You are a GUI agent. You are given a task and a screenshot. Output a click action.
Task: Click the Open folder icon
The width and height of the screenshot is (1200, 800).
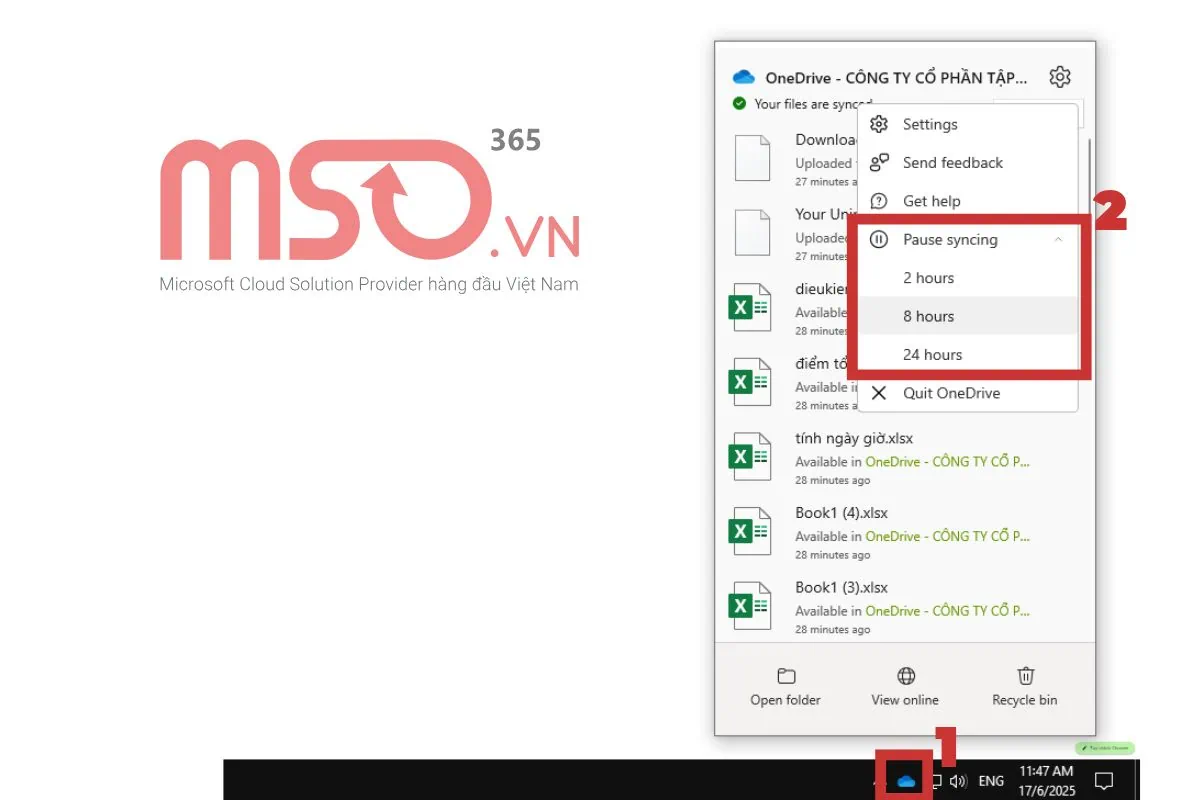(x=786, y=677)
